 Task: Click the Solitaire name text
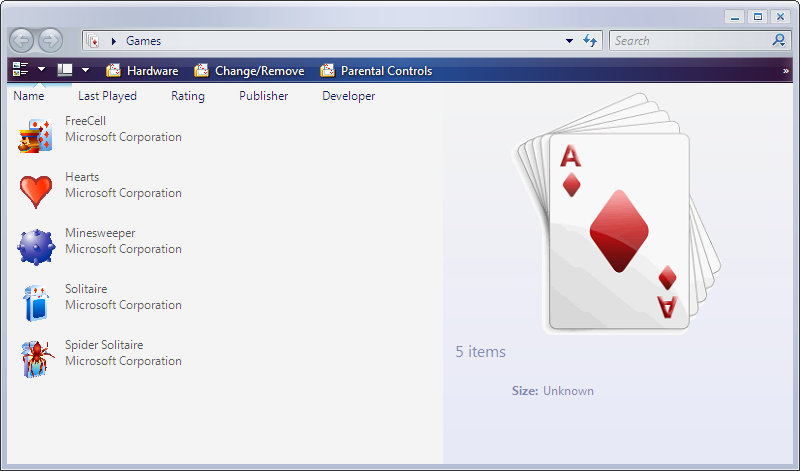[x=86, y=289]
